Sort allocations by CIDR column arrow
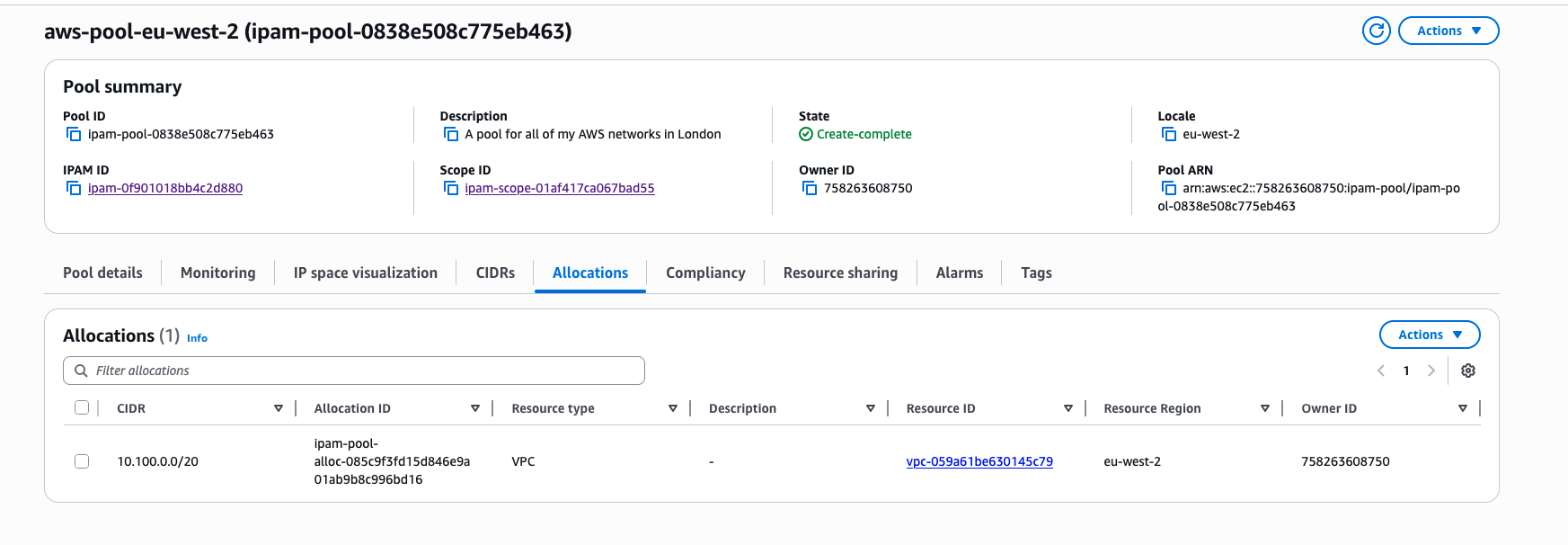1568x545 pixels. point(279,408)
